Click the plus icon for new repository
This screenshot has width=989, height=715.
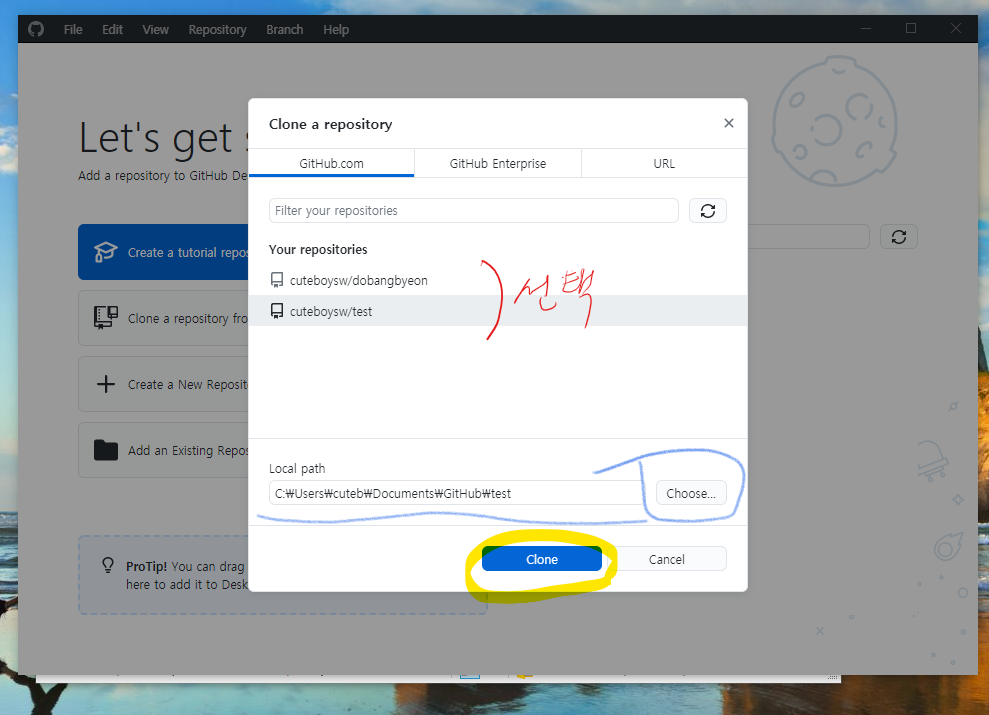point(106,384)
